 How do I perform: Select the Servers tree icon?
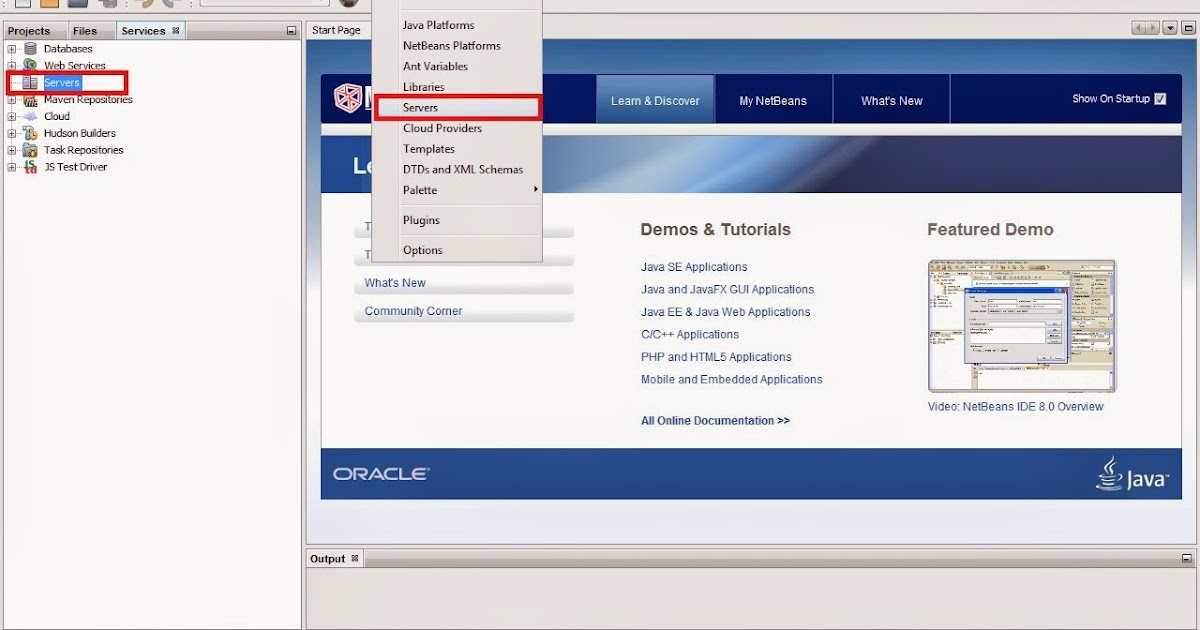[30, 82]
